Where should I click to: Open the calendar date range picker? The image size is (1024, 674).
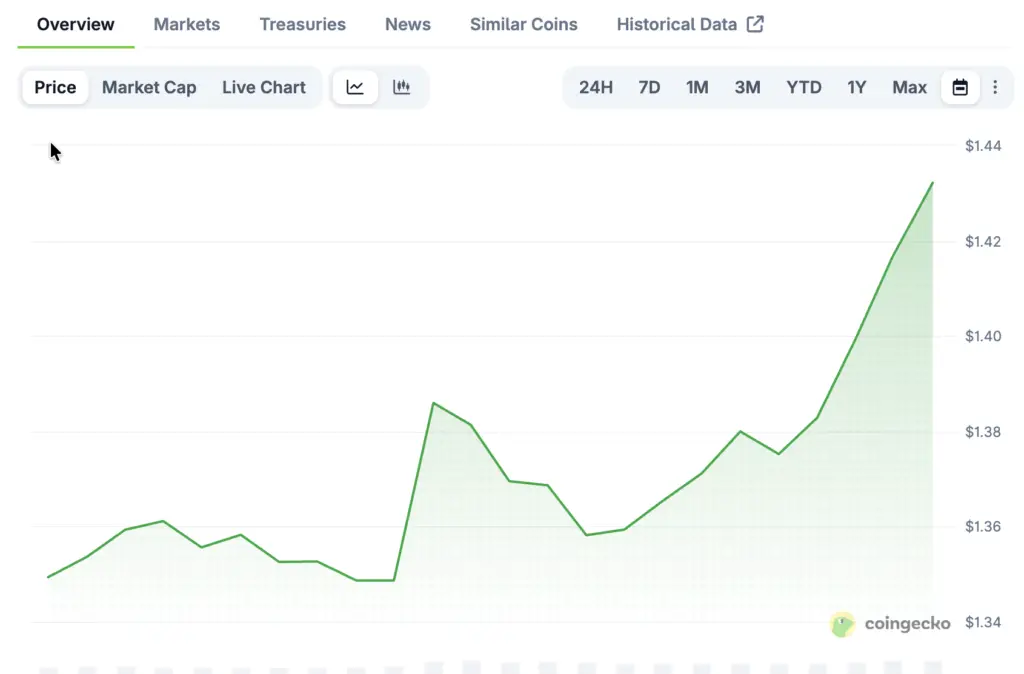coord(960,87)
